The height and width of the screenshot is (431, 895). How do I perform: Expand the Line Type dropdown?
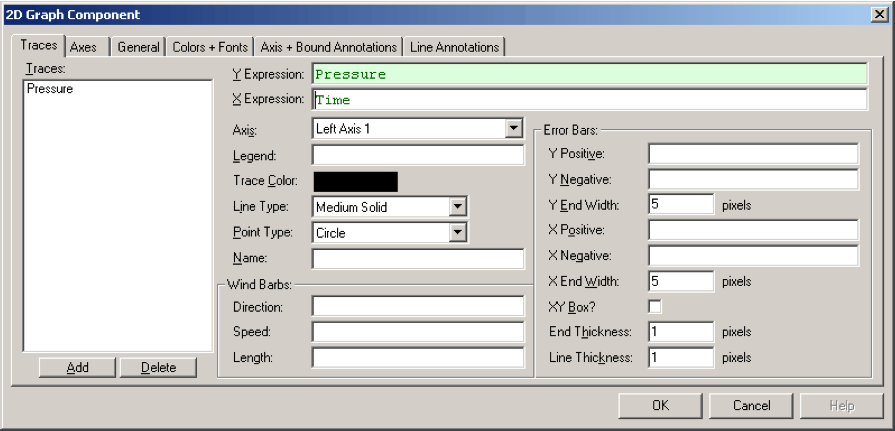pos(458,207)
